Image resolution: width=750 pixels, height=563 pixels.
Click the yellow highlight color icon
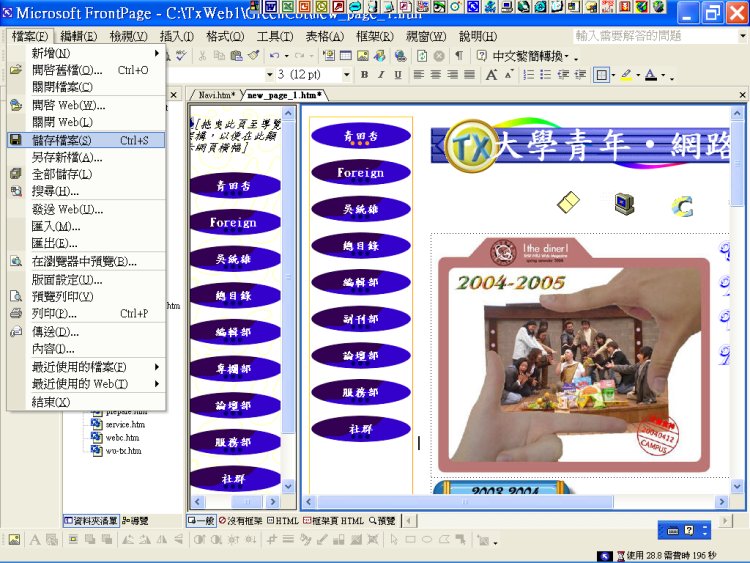tap(626, 75)
